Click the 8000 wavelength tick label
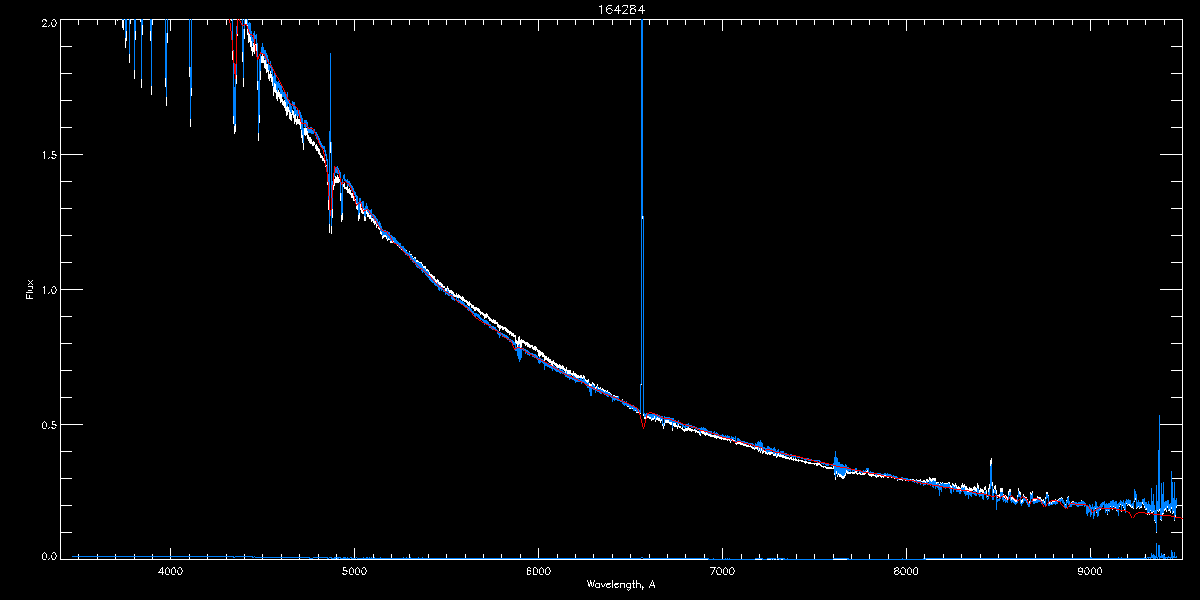This screenshot has width=1200, height=600. click(x=906, y=571)
